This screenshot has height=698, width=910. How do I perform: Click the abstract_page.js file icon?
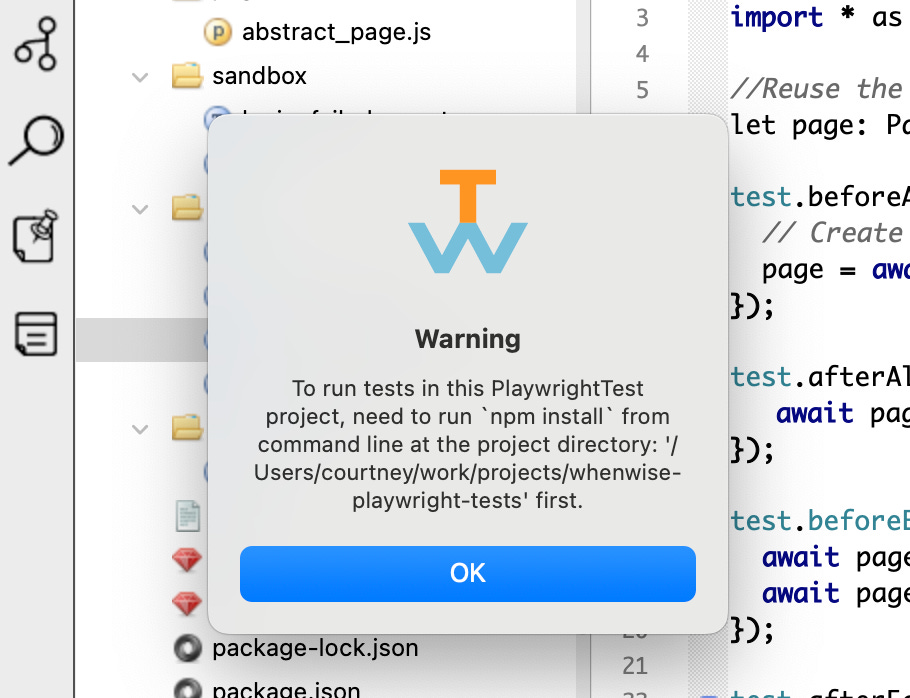pos(218,32)
